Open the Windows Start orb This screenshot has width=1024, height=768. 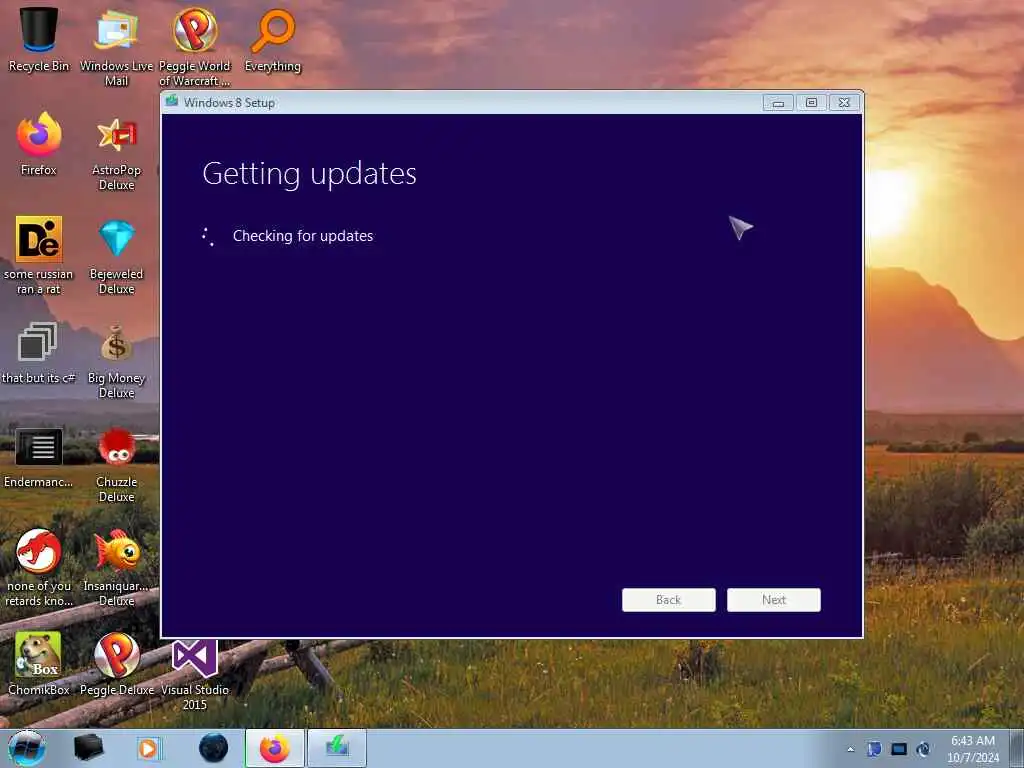point(27,748)
